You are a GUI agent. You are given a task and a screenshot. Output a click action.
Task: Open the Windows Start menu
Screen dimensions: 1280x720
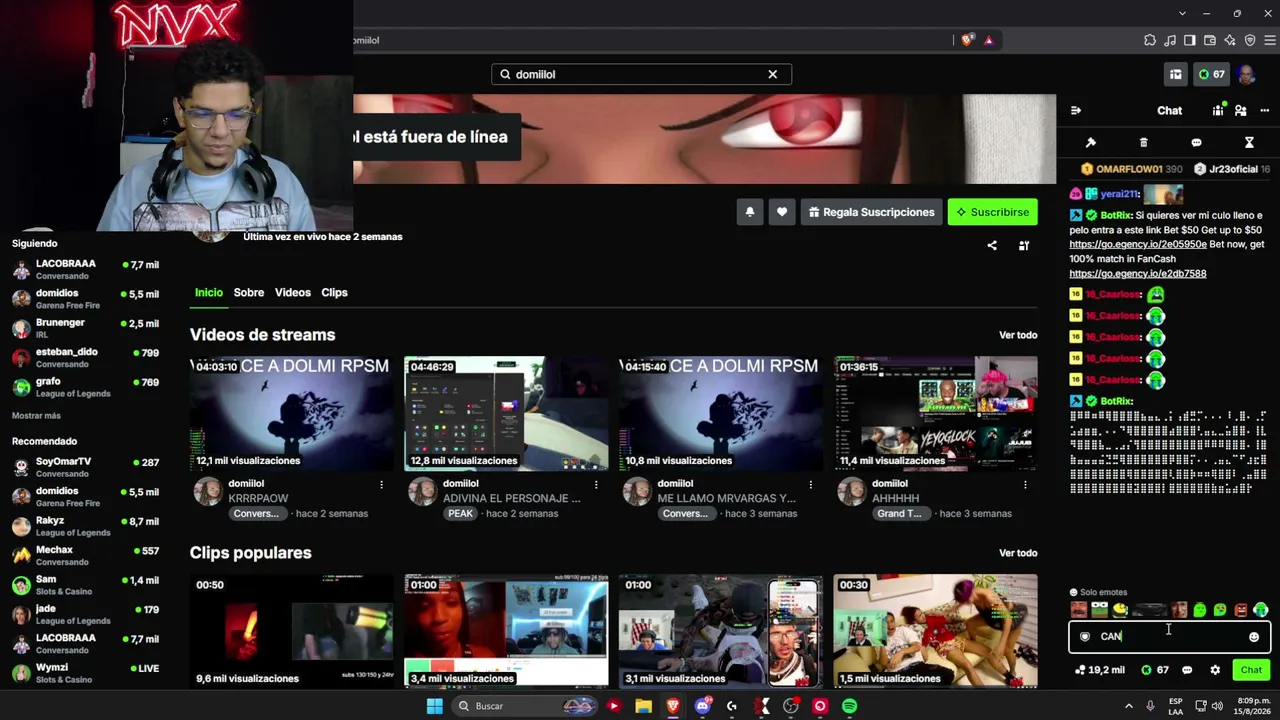coord(434,706)
